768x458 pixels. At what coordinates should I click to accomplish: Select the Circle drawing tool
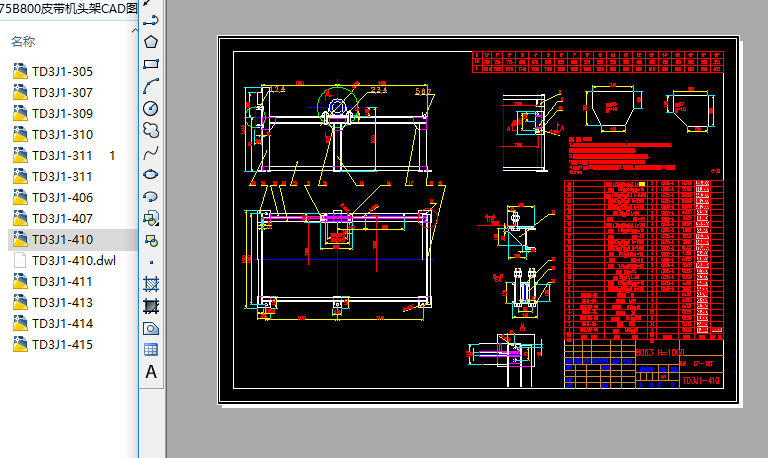pos(151,108)
